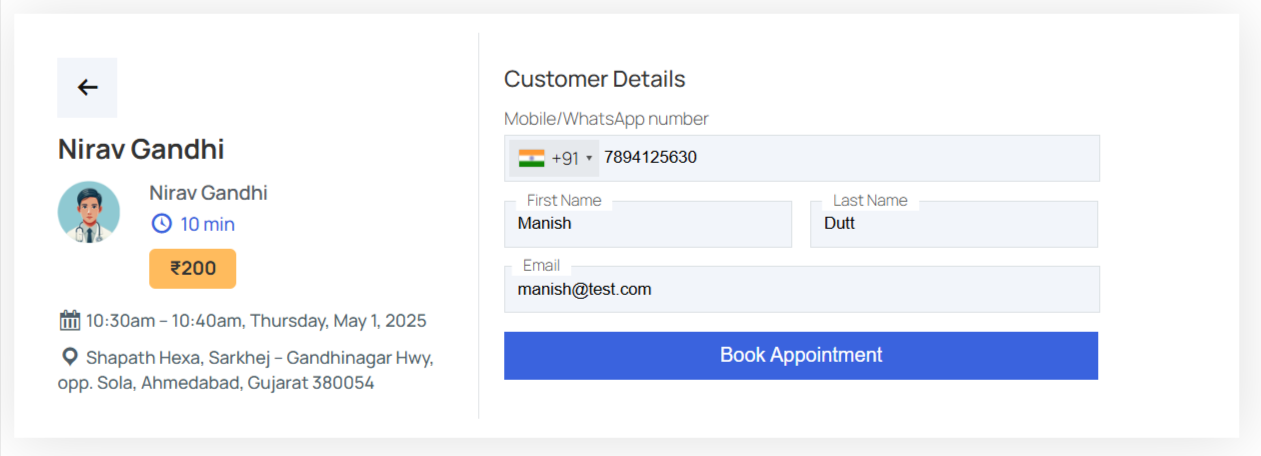The width and height of the screenshot is (1261, 456).
Task: Focus the First Name field containing Manish
Action: (647, 224)
